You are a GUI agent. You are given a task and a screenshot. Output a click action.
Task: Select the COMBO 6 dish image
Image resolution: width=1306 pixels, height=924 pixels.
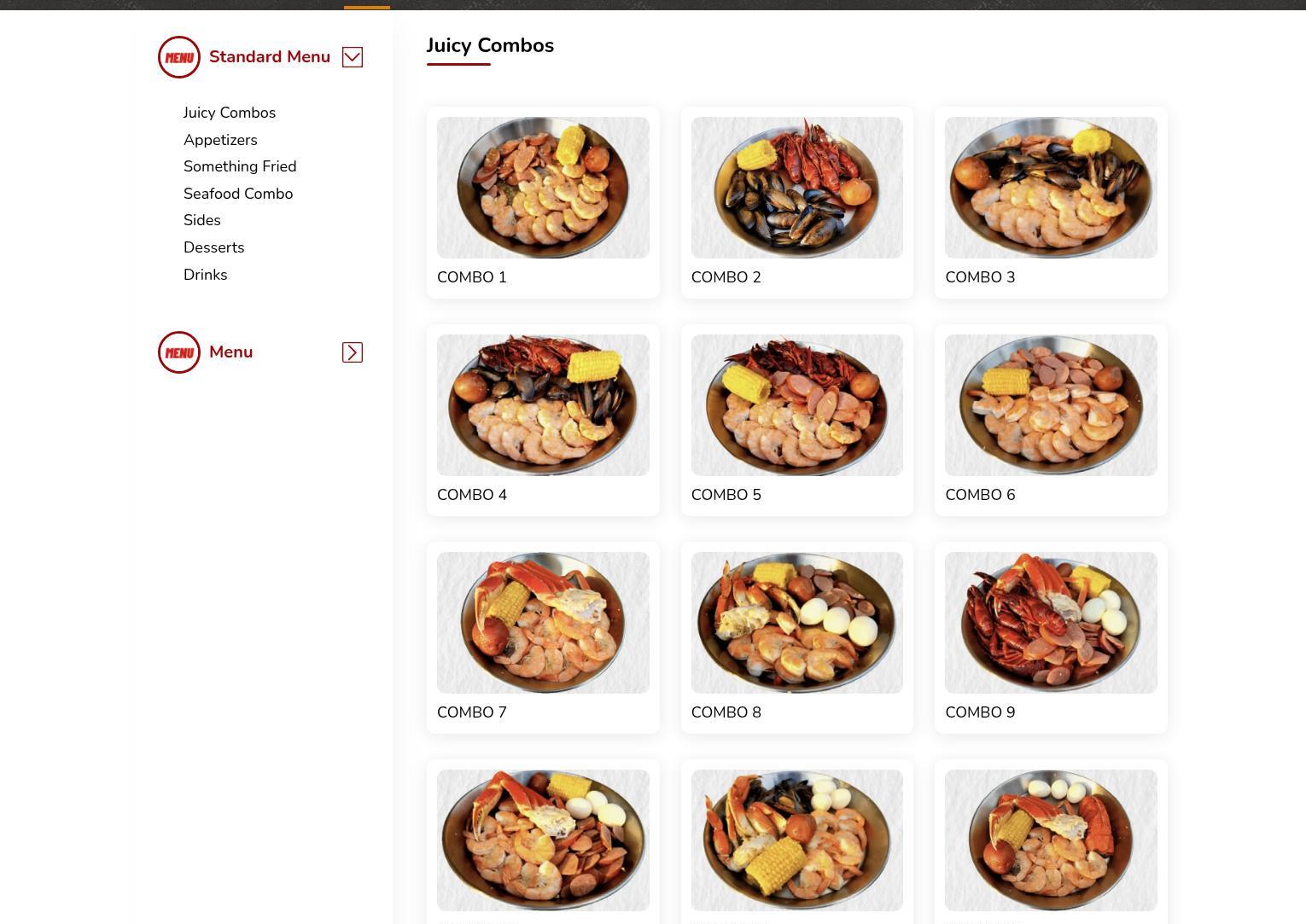[1051, 405]
